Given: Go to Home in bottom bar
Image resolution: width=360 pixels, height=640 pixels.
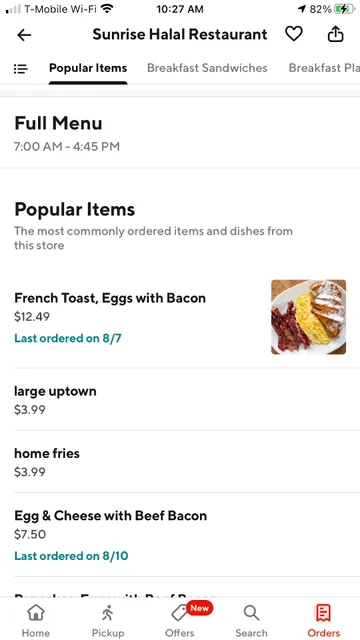Looking at the screenshot, I should coord(36,620).
